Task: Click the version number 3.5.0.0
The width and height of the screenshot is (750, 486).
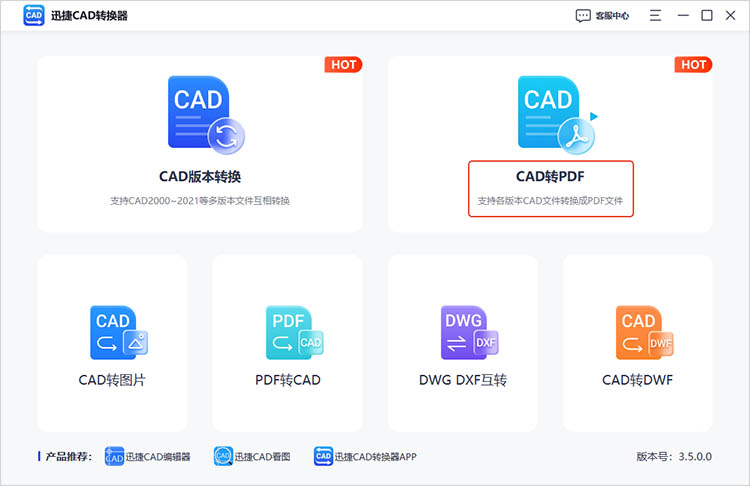Action: point(695,457)
